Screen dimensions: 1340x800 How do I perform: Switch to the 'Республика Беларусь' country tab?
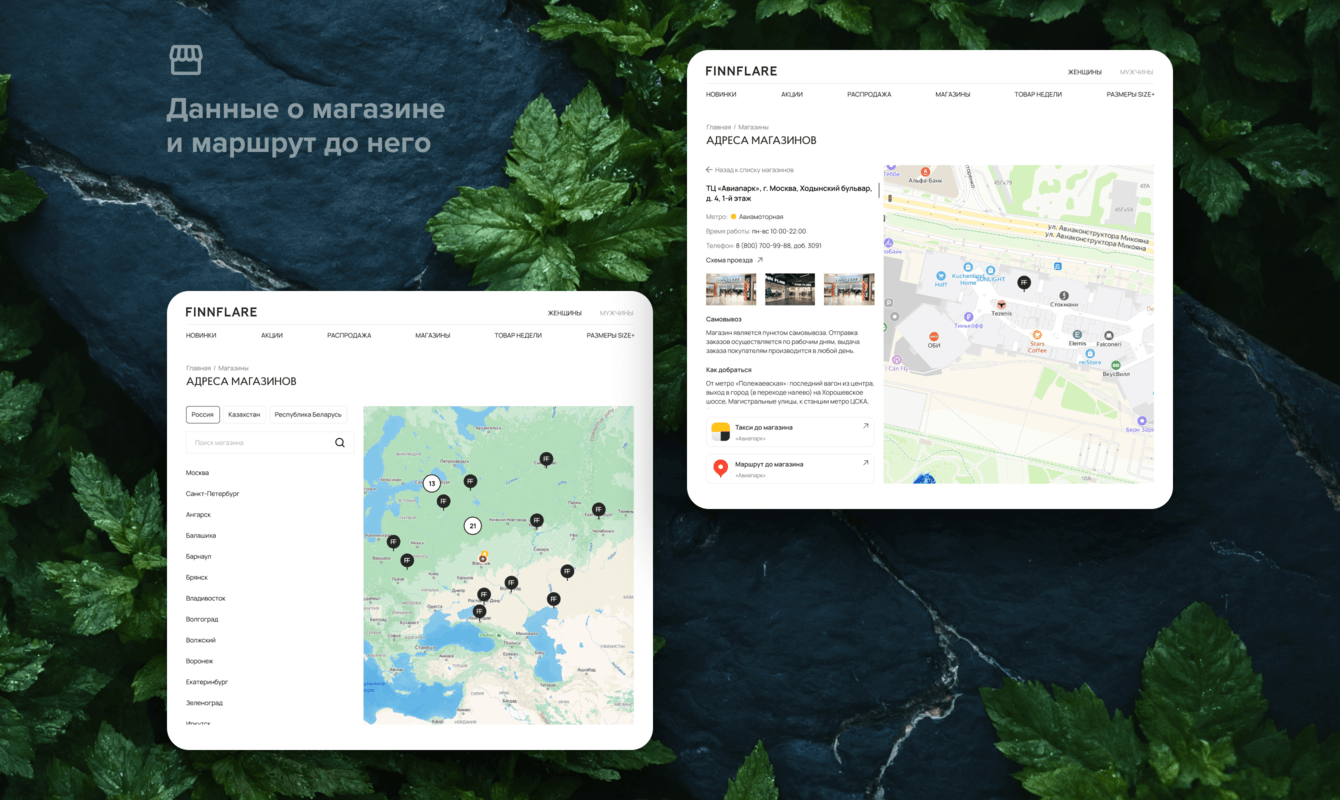tap(308, 414)
